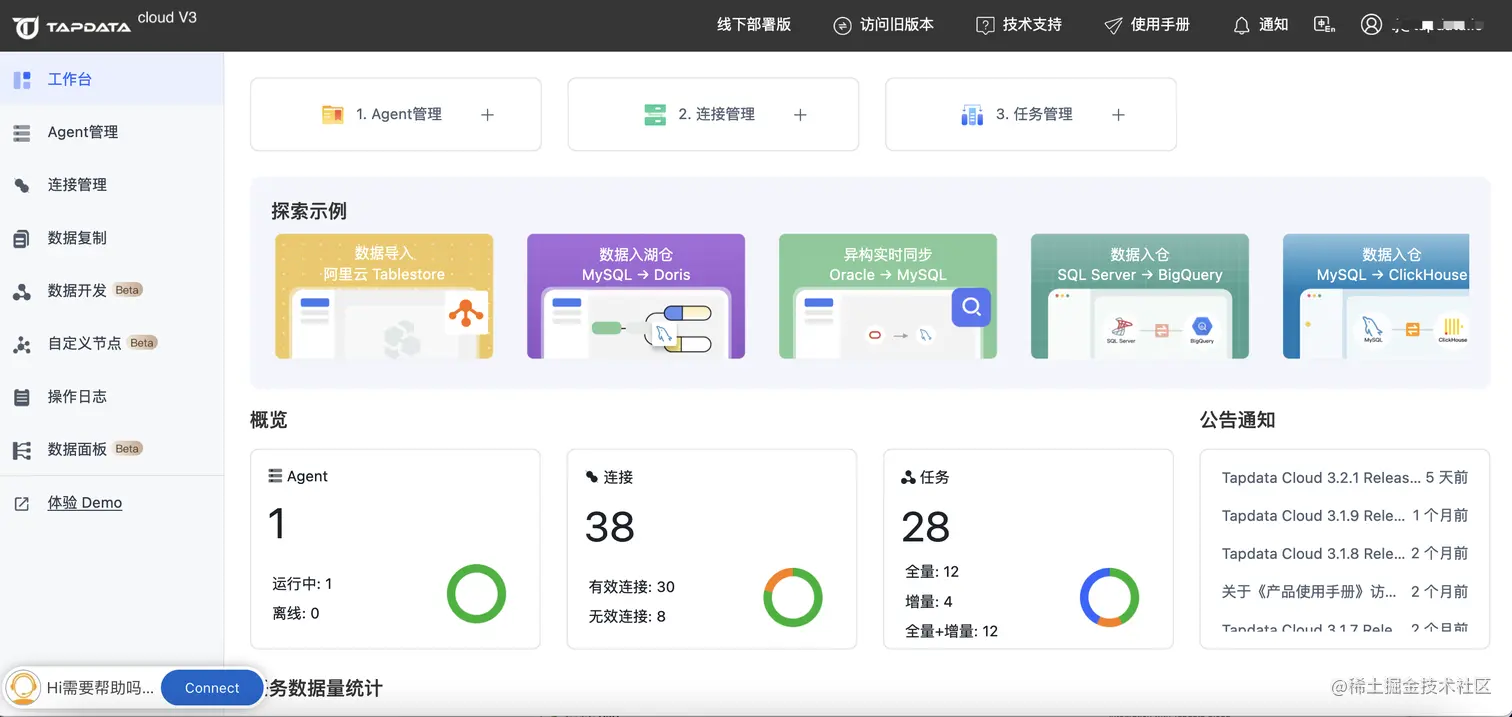Click the 有效连接: 30 text
1512x717 pixels.
pos(632,587)
